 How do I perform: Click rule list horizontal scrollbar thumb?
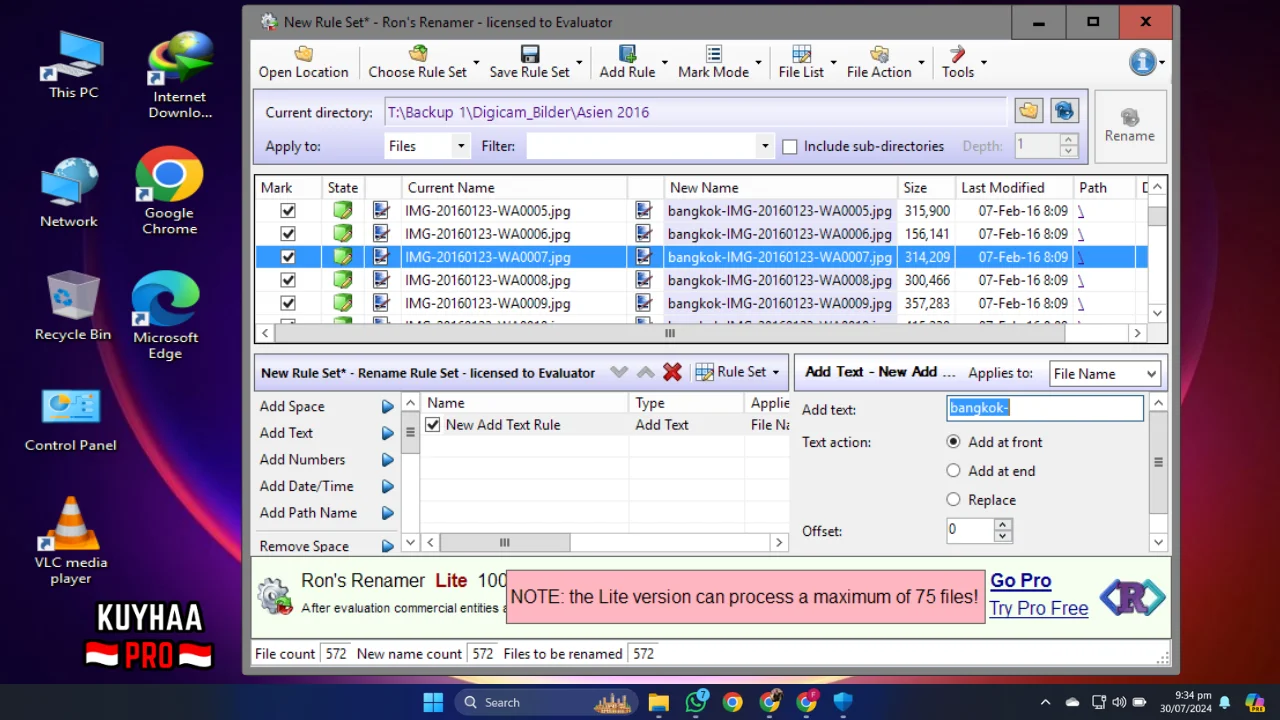[x=505, y=542]
